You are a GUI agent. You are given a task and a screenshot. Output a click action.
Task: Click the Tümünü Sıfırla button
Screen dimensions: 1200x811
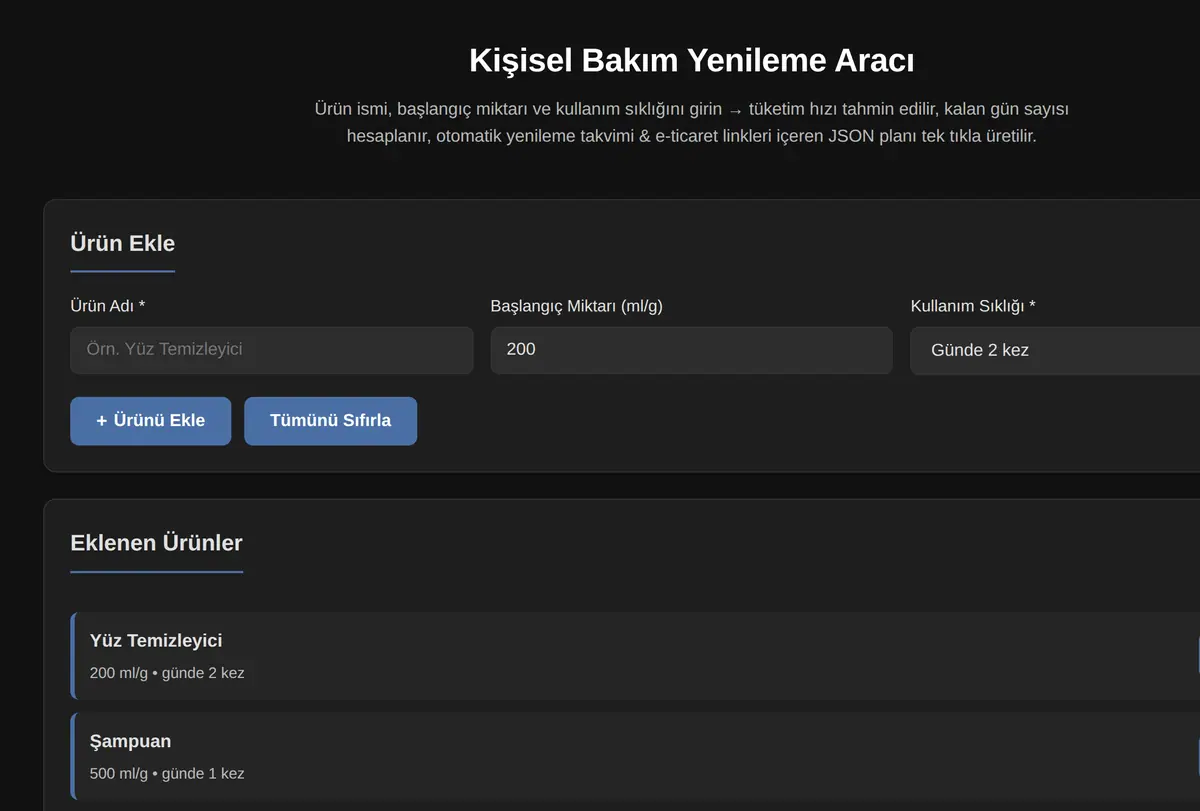(330, 421)
